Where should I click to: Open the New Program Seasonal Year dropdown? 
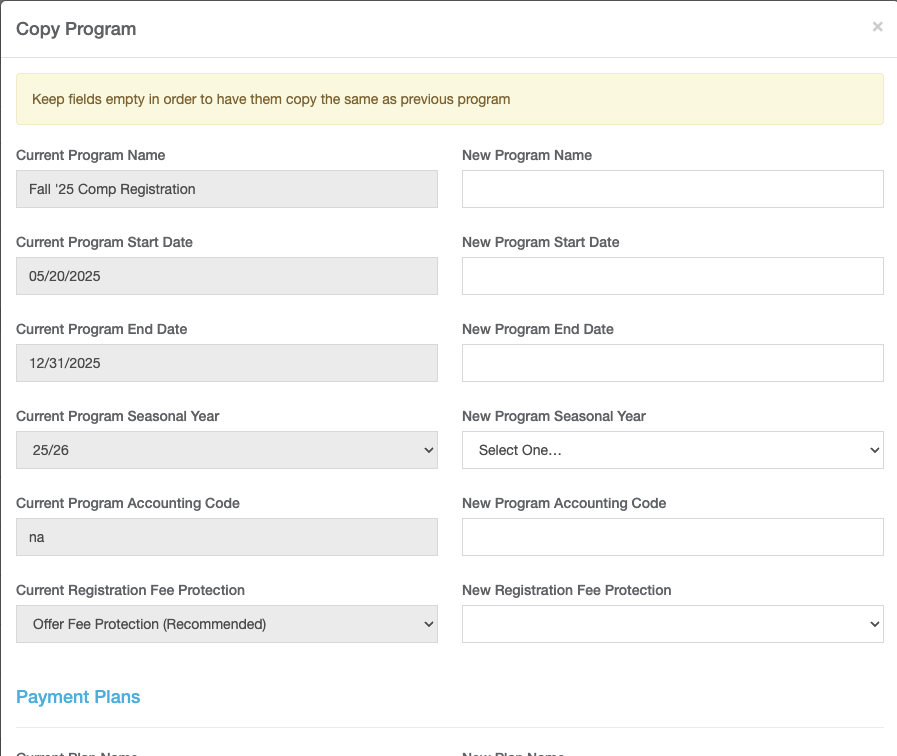[672, 450]
